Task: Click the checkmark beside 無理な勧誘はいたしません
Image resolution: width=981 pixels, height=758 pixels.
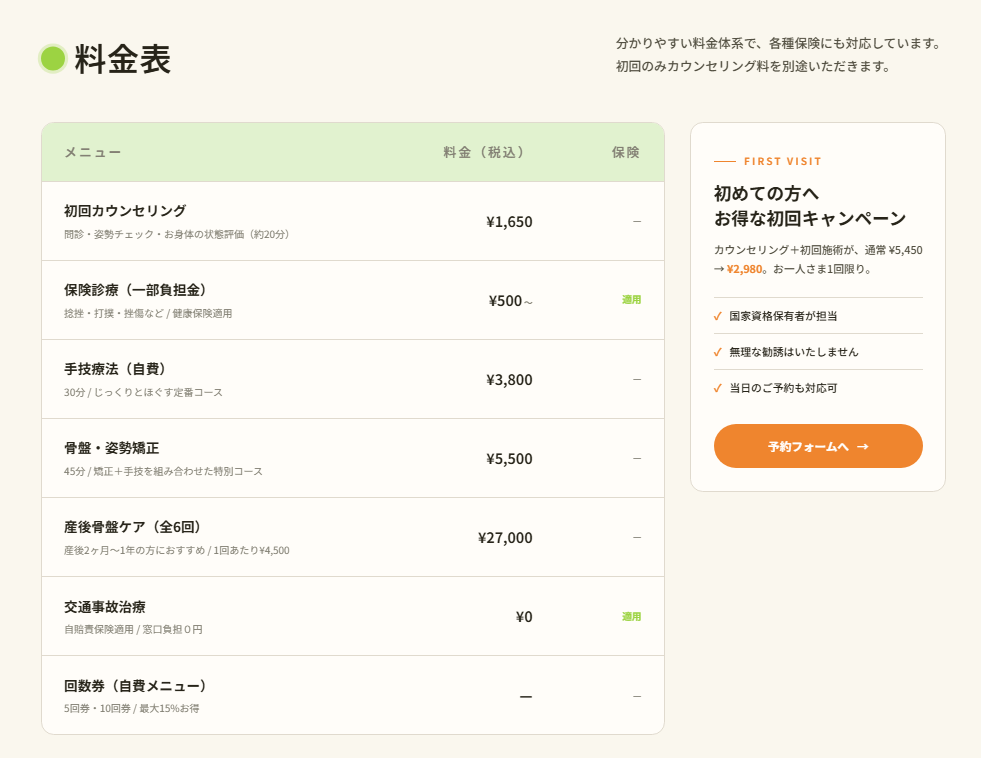Action: [x=718, y=352]
